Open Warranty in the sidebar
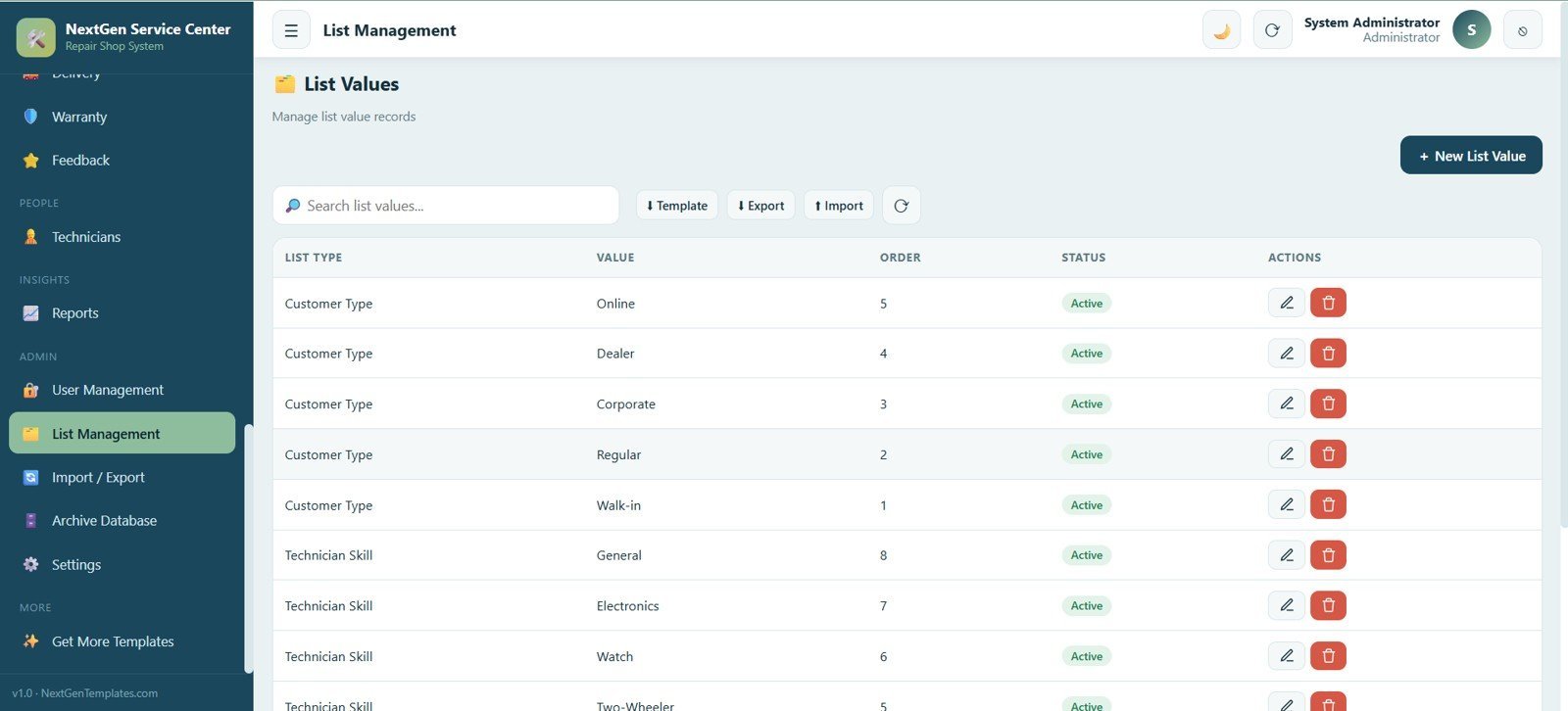The width and height of the screenshot is (1568, 711). tap(122, 117)
